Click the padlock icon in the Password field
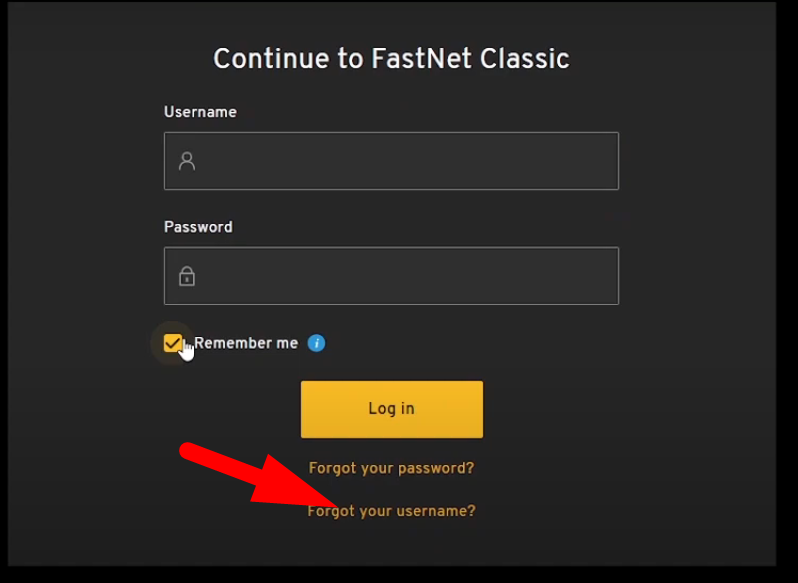This screenshot has width=798, height=583. click(x=187, y=276)
